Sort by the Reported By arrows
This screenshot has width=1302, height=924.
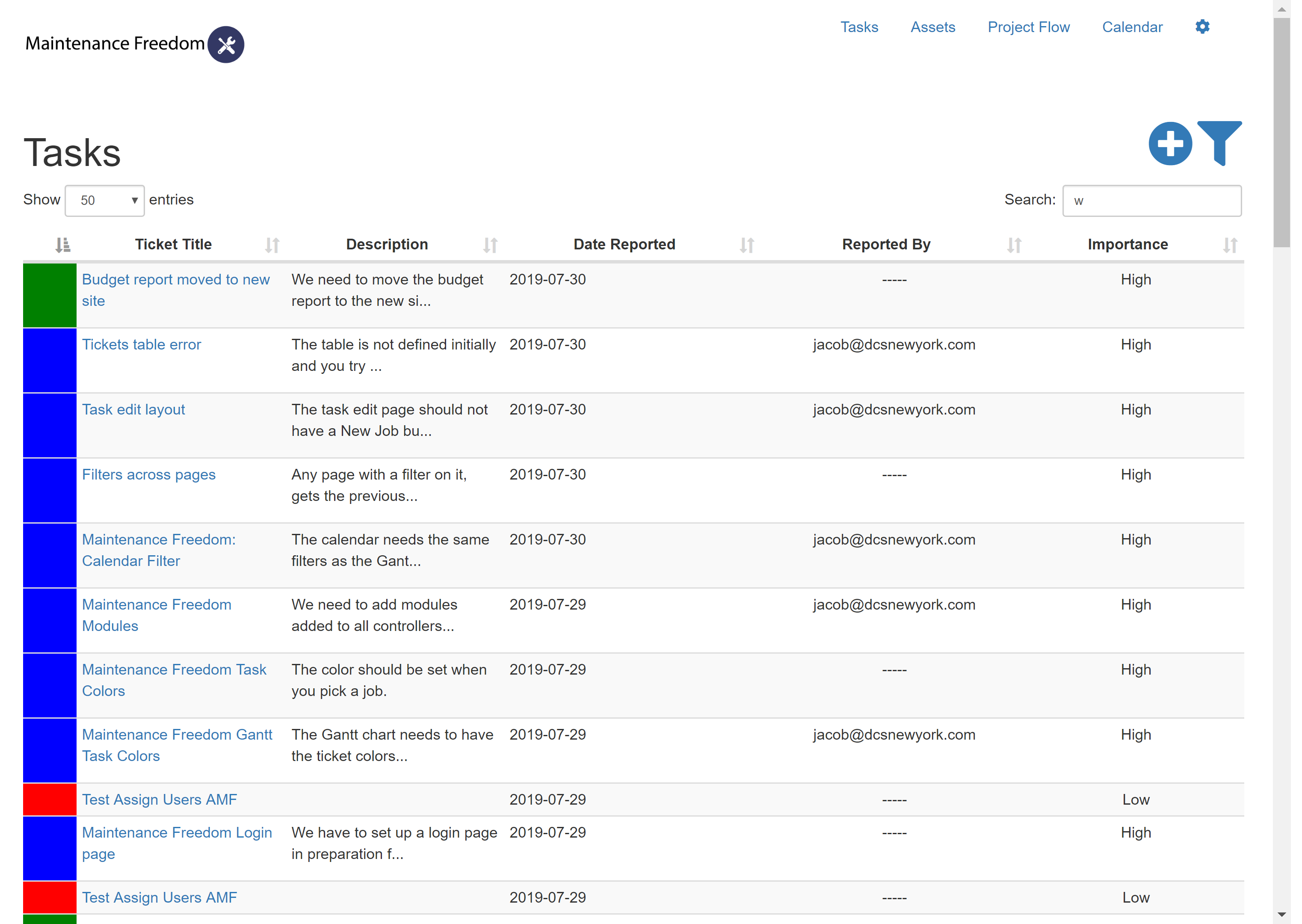(1014, 245)
